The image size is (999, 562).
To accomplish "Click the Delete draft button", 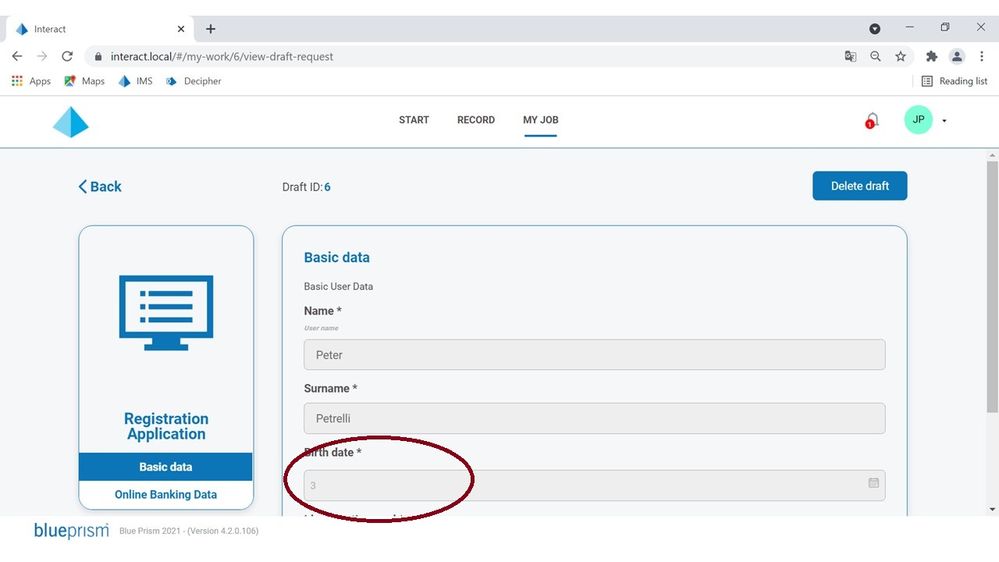I will pos(859,186).
